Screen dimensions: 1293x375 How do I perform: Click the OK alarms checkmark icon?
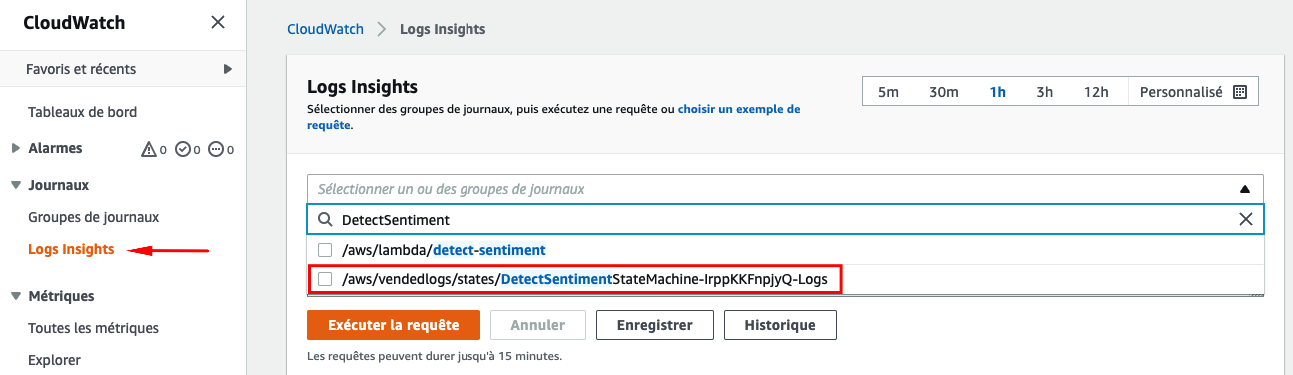182,149
